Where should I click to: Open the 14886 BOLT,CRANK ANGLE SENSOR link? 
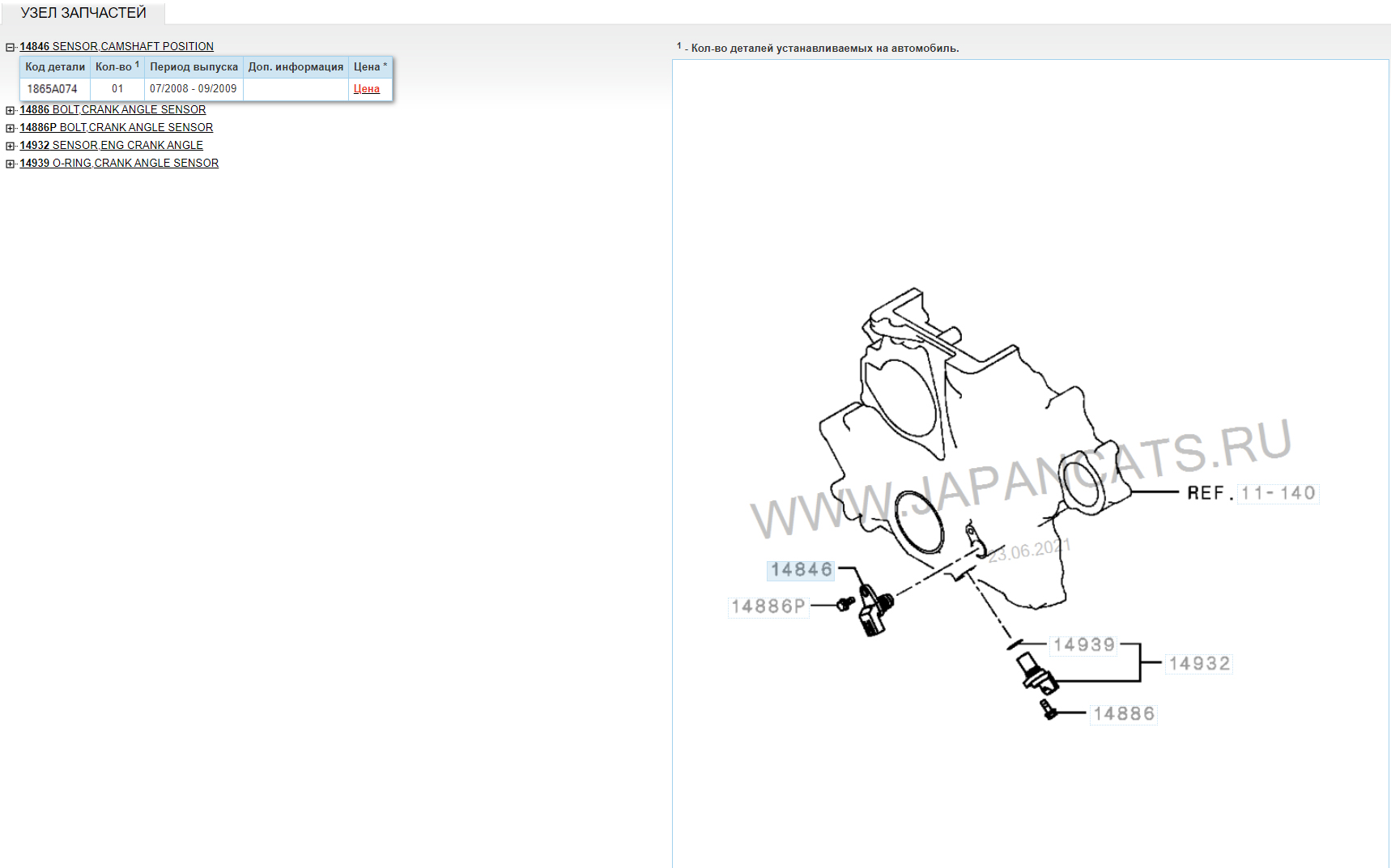(x=113, y=109)
